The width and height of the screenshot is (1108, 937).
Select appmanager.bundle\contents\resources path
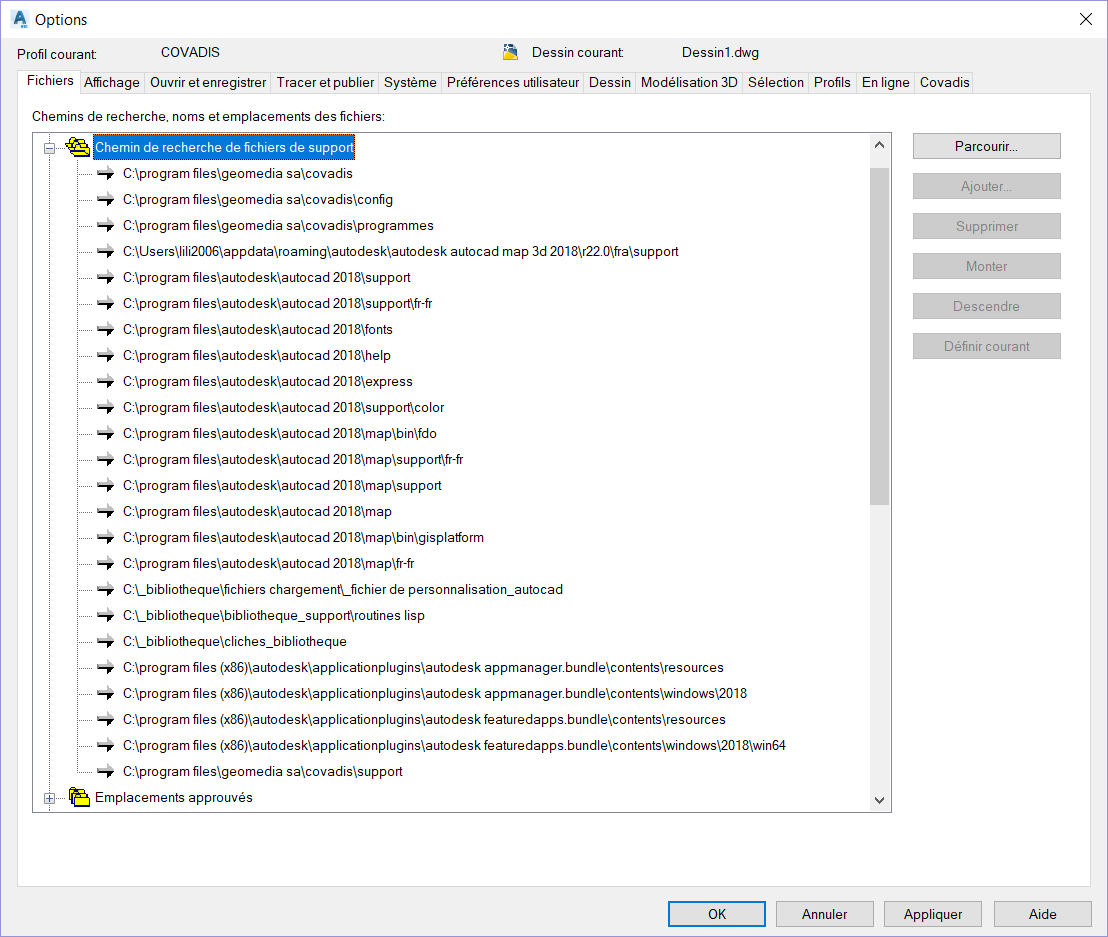(x=423, y=668)
